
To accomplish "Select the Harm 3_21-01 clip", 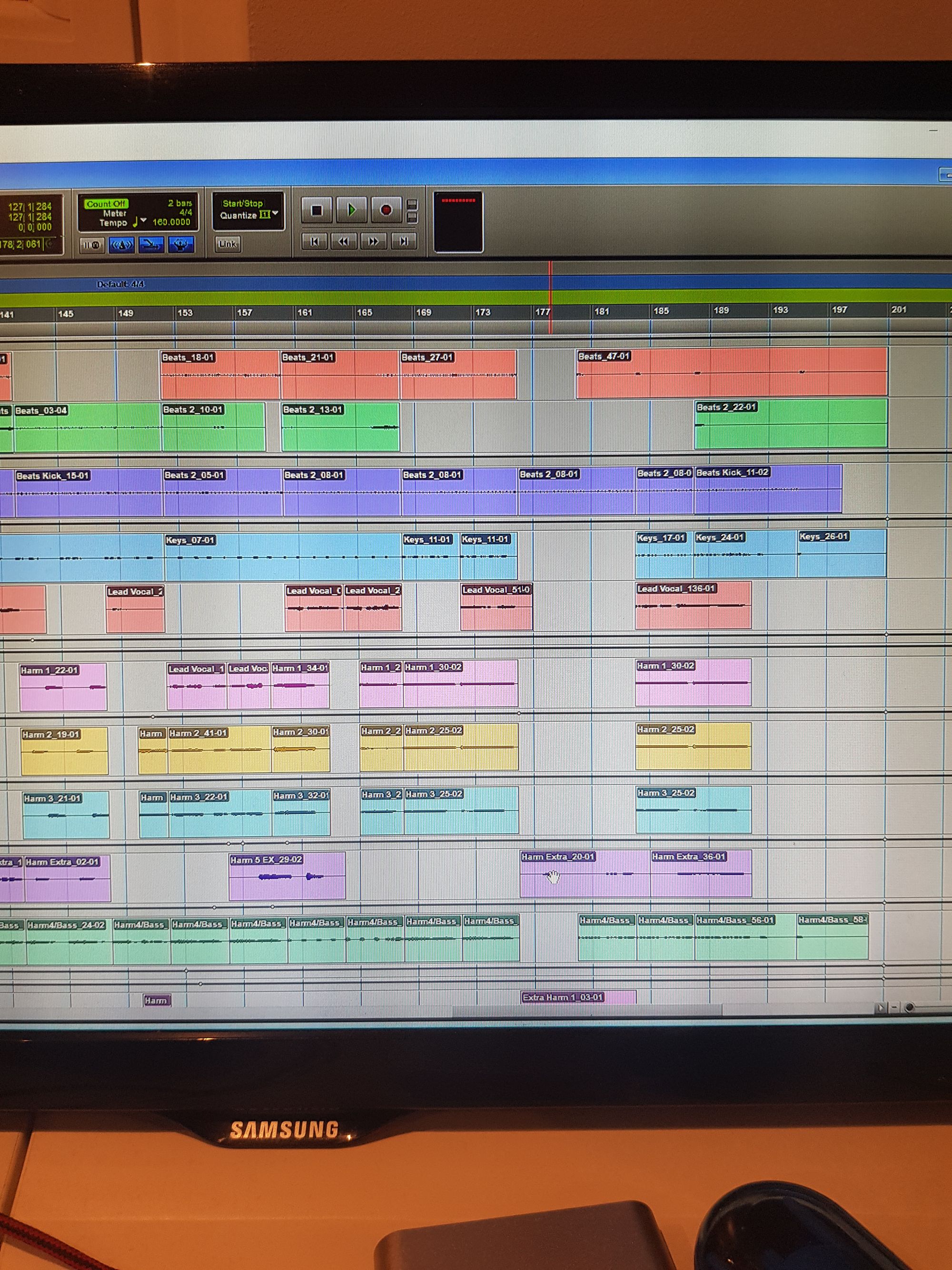I will (x=66, y=815).
